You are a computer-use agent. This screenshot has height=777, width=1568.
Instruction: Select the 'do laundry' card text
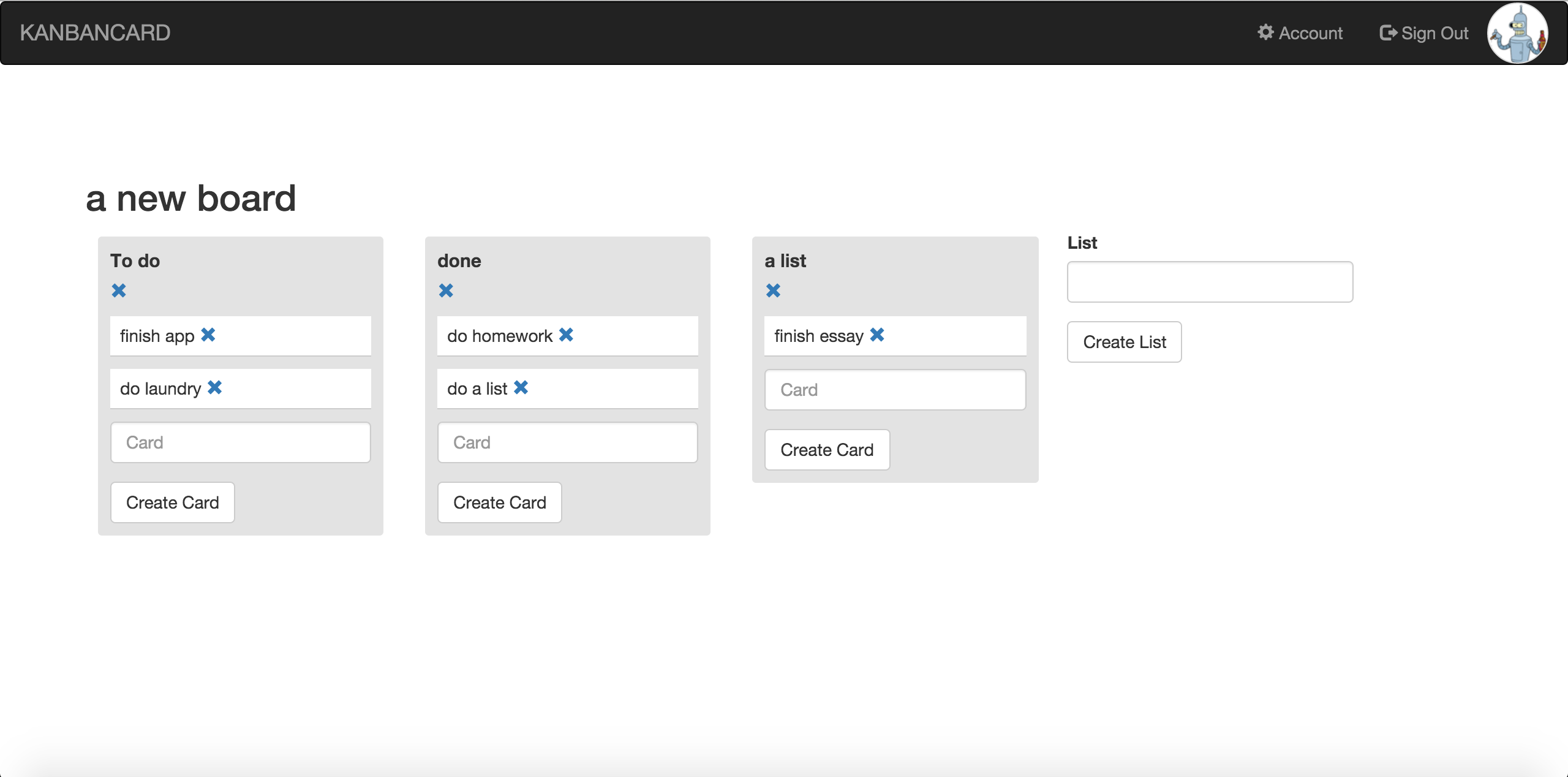(x=160, y=388)
